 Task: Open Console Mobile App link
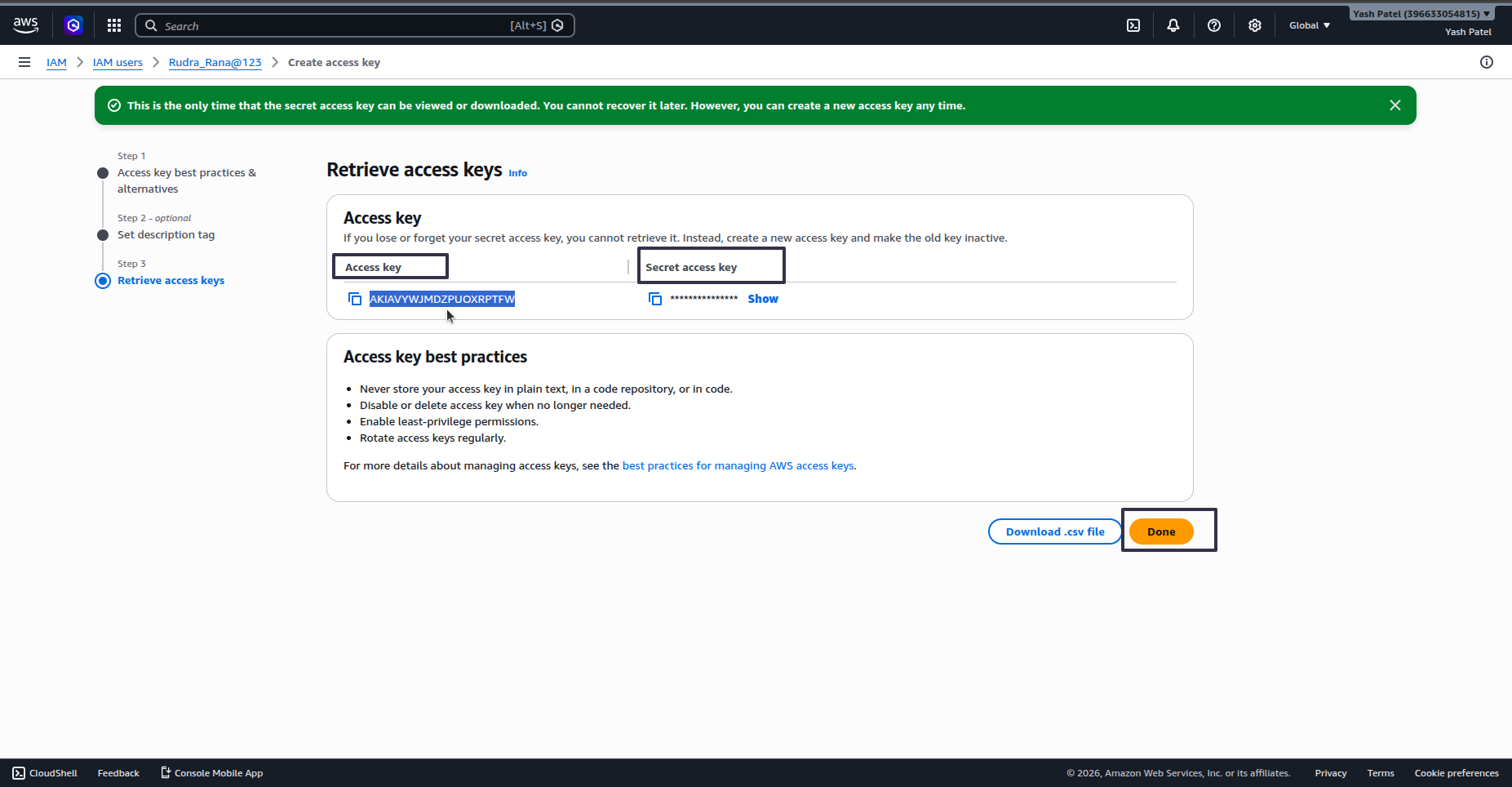(x=211, y=773)
